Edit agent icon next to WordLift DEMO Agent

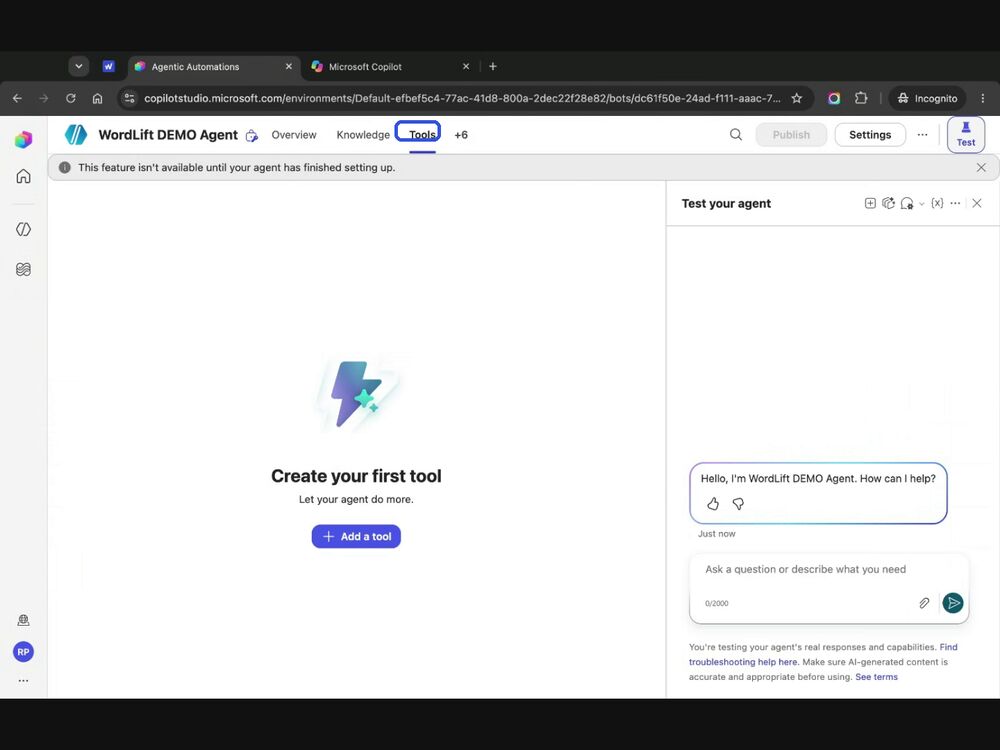(x=252, y=135)
